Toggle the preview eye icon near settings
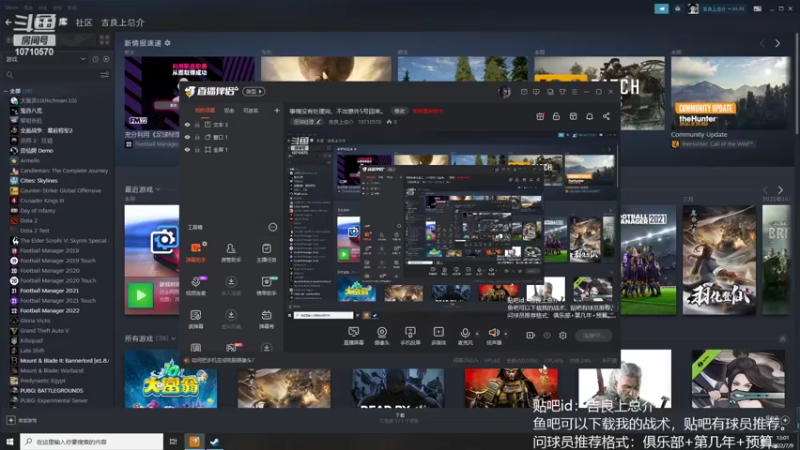800x450 pixels. point(547,335)
